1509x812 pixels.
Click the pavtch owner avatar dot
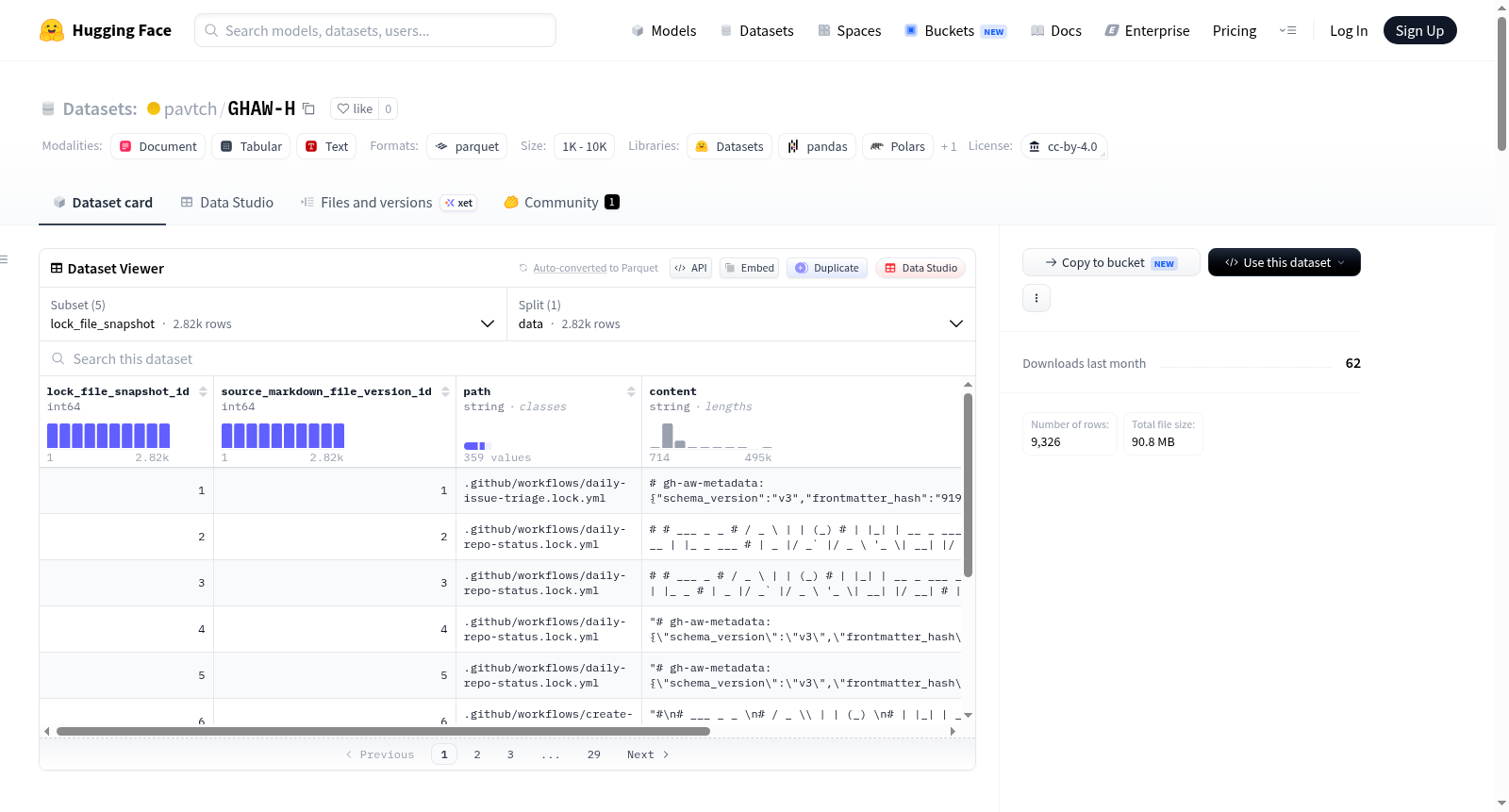(x=154, y=108)
